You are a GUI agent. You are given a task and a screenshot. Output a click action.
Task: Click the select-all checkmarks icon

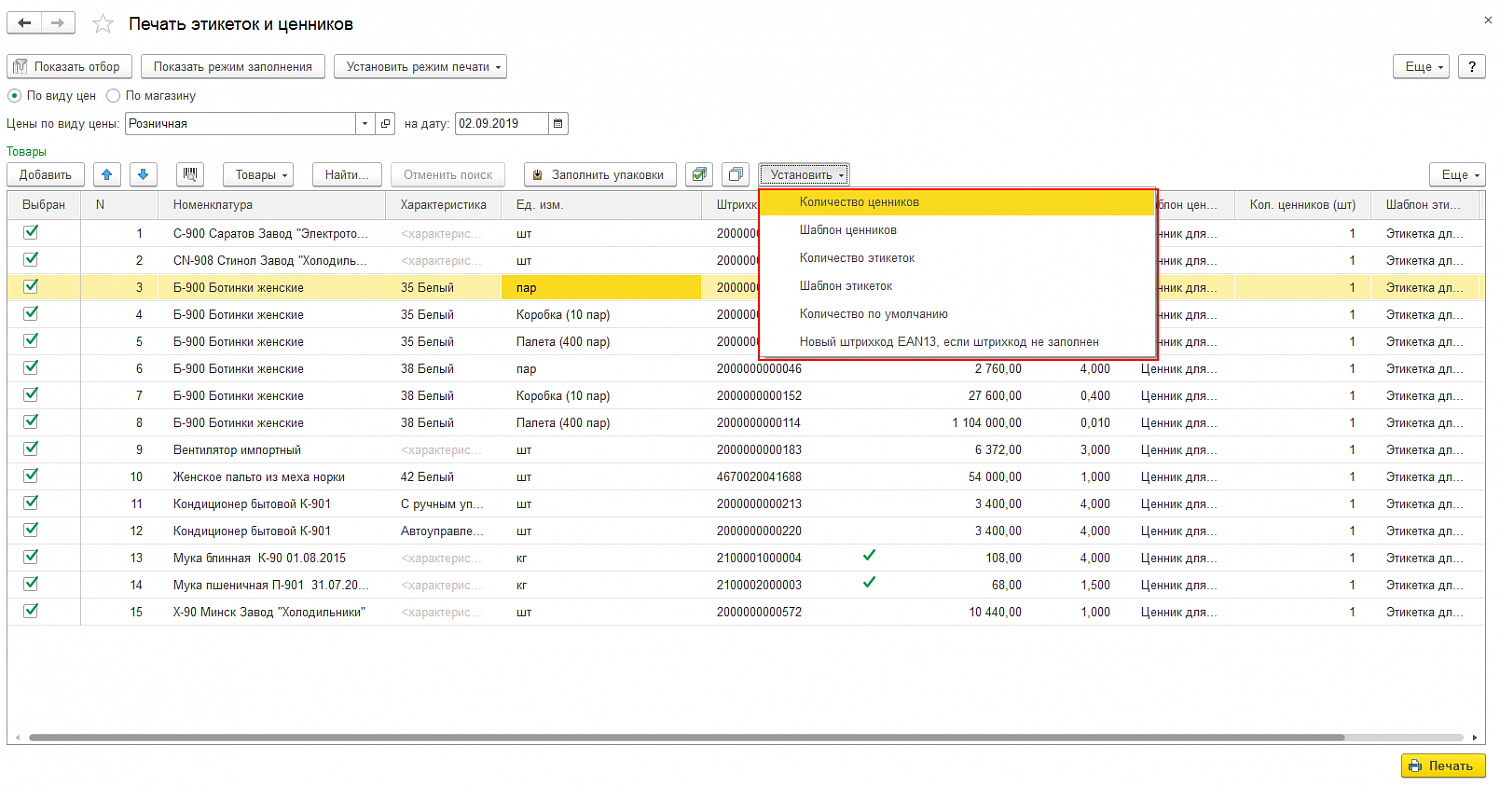click(699, 174)
